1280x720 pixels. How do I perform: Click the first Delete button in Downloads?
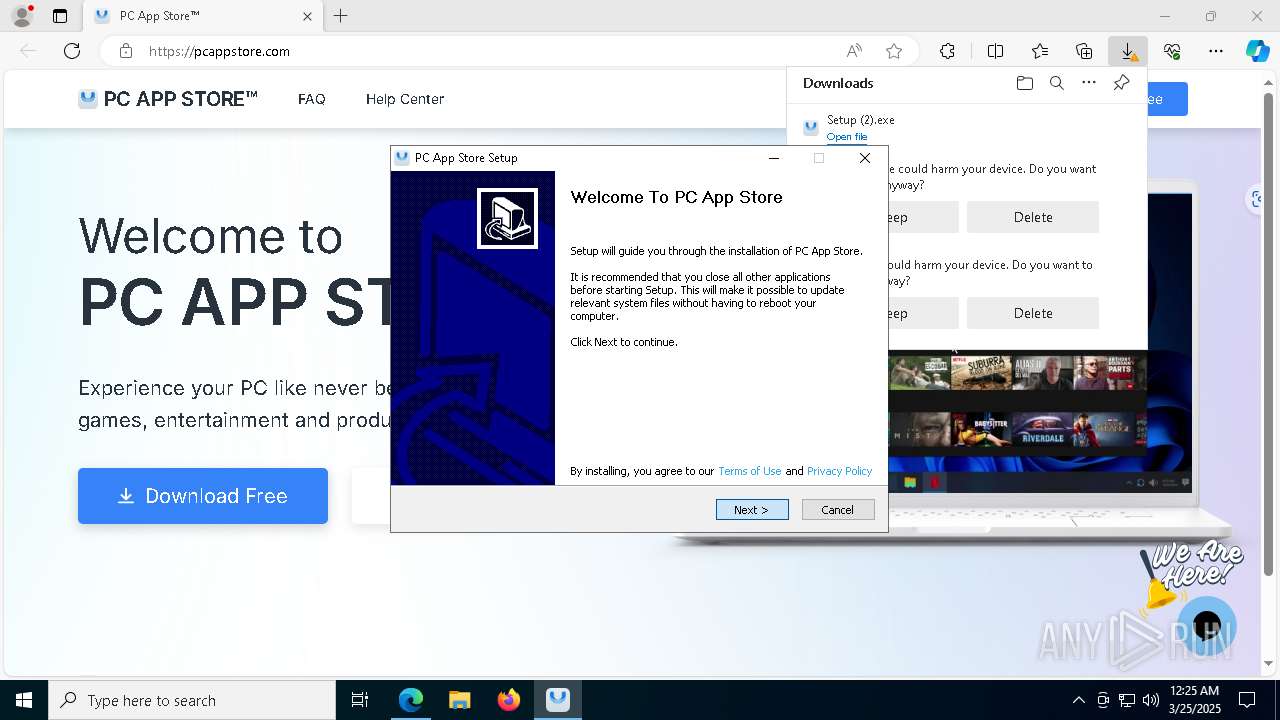pyautogui.click(x=1032, y=217)
